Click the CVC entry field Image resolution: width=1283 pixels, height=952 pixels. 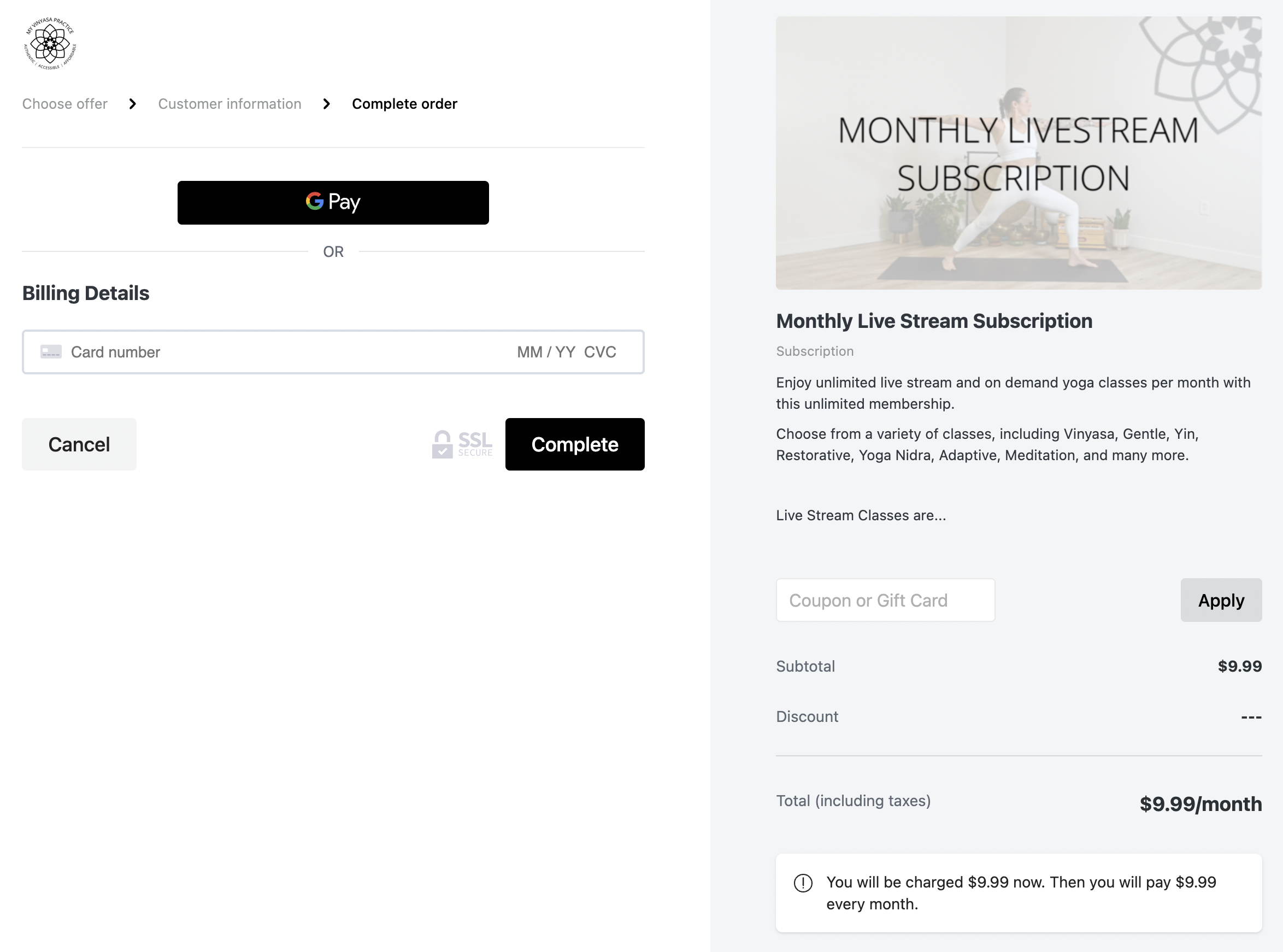pyautogui.click(x=601, y=351)
